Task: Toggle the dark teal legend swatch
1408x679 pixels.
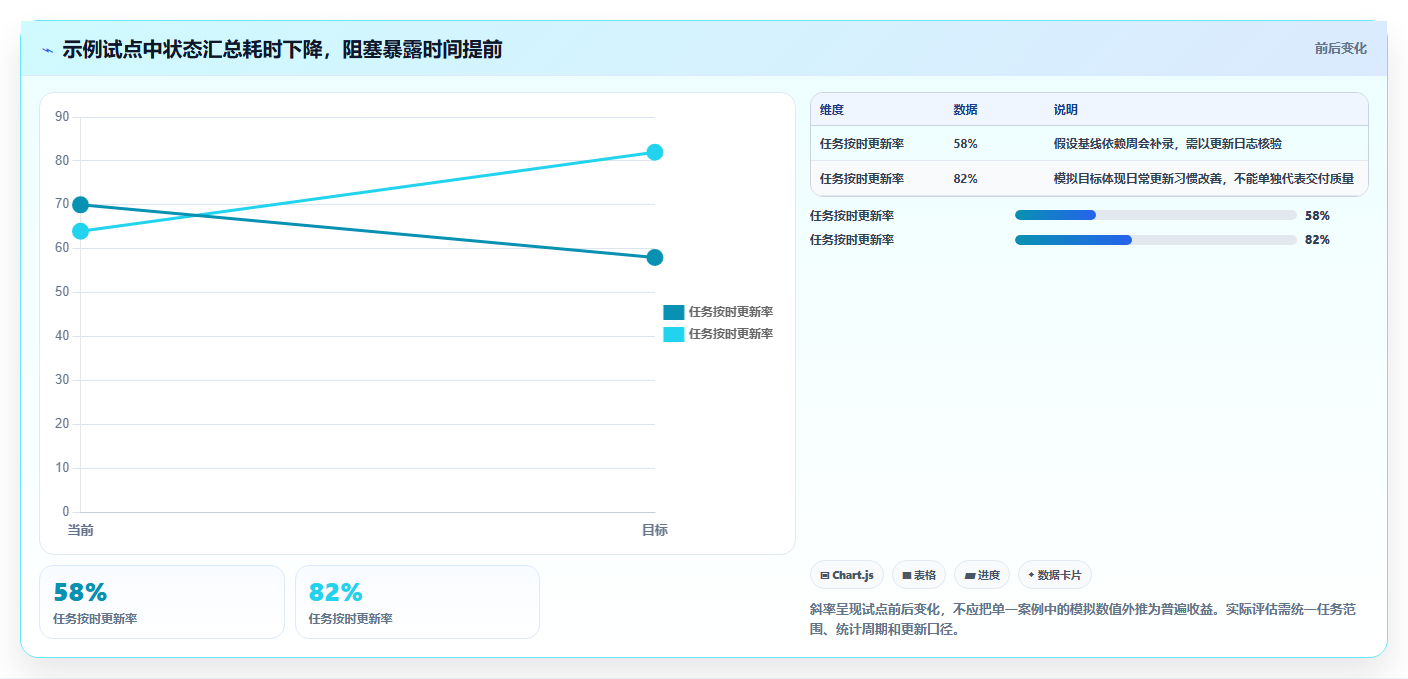Action: 674,312
